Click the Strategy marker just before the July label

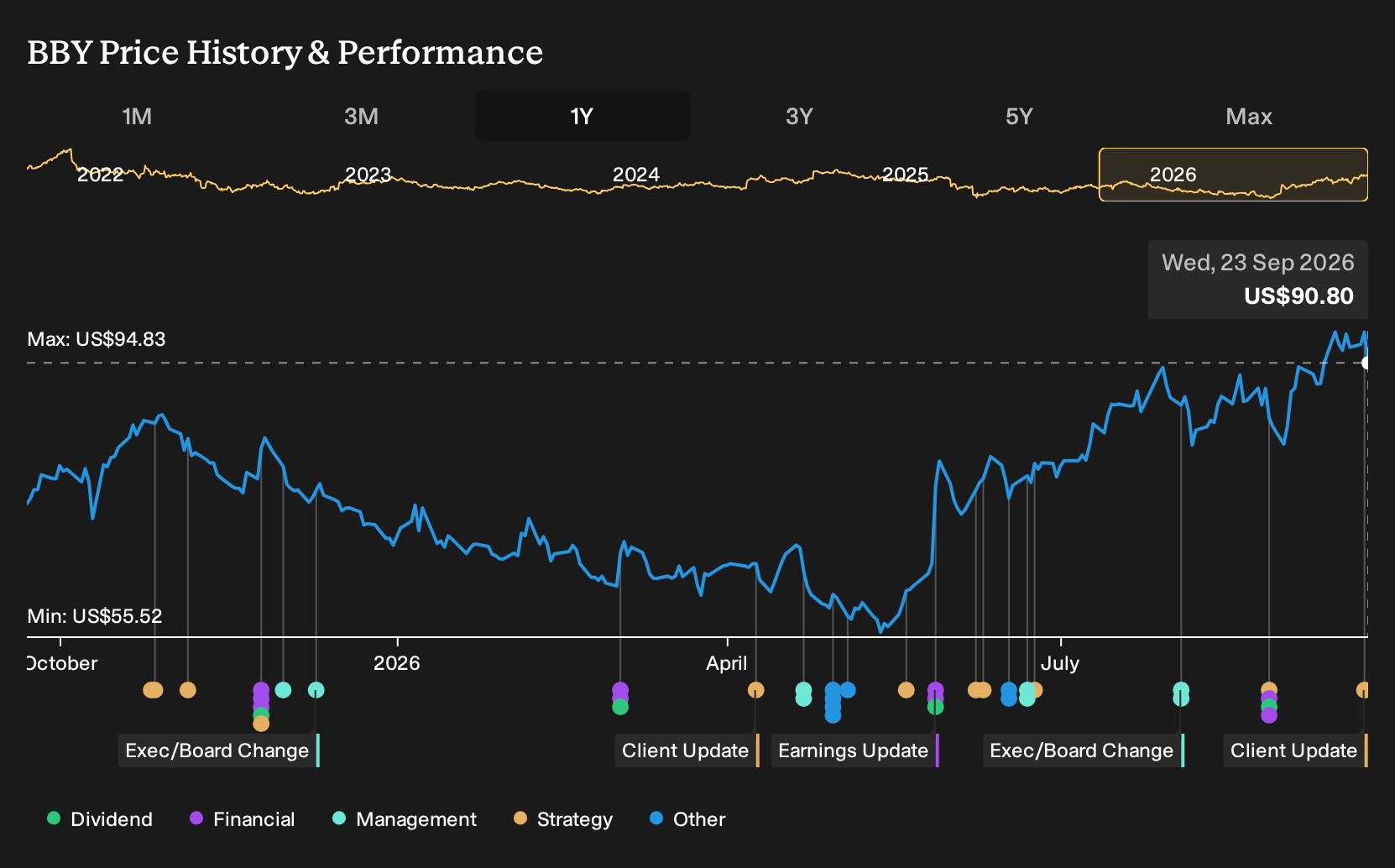coord(1037,690)
